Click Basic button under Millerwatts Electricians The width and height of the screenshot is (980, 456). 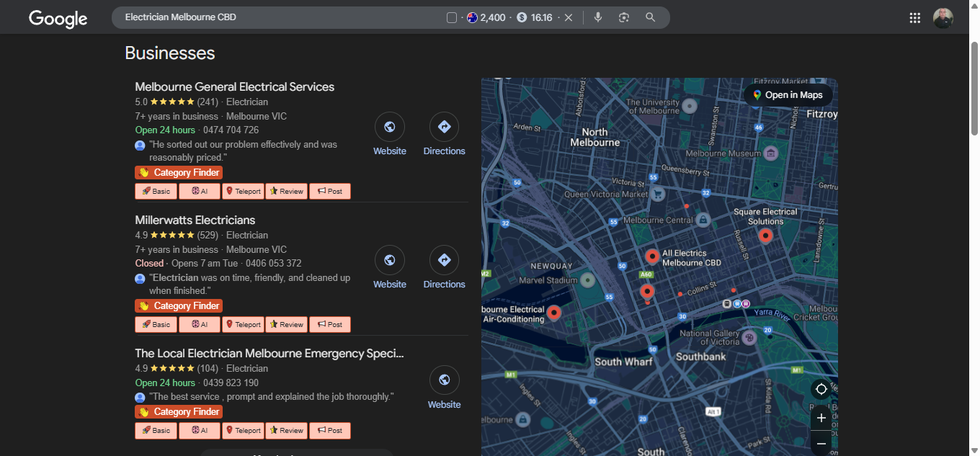click(156, 324)
